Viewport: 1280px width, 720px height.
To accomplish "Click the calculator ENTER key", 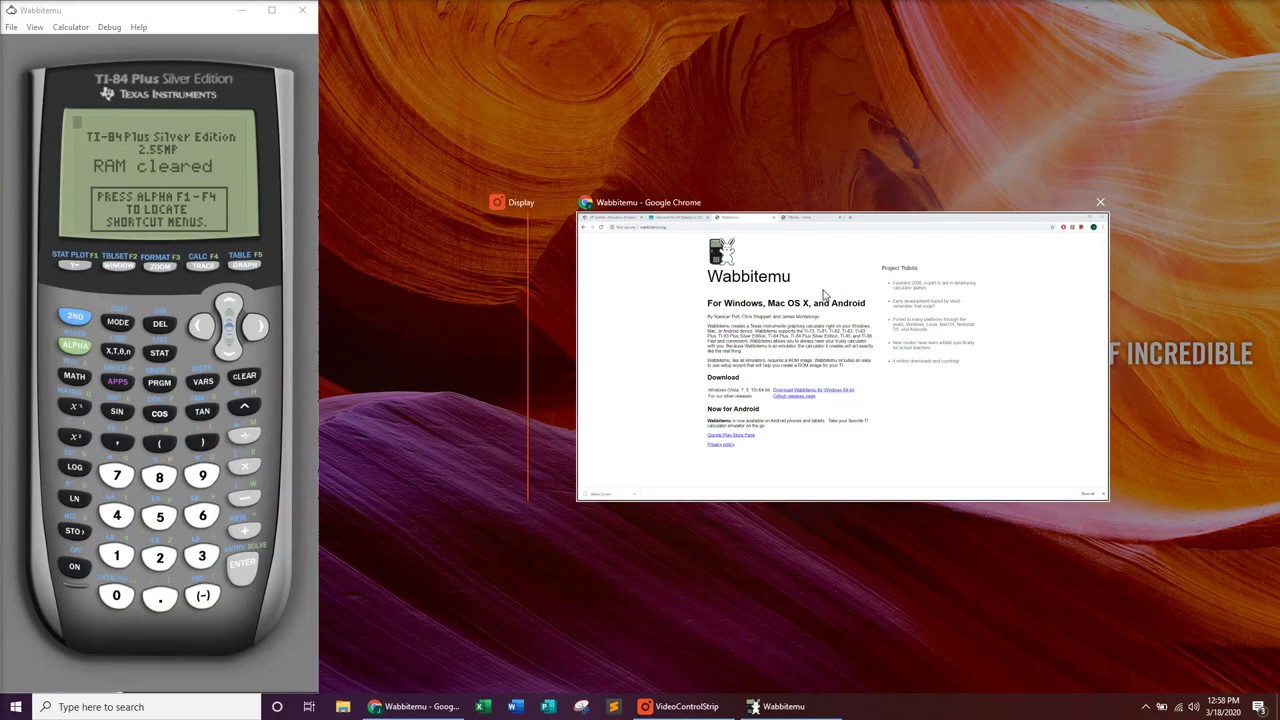I will point(243,565).
